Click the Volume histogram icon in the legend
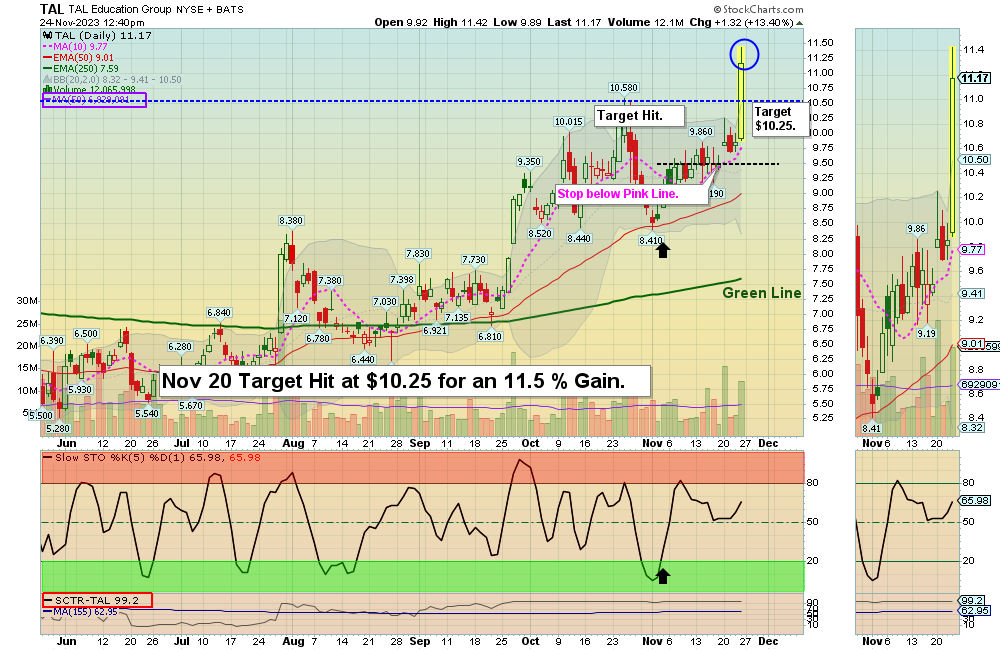This screenshot has width=1000, height=650. (x=46, y=89)
